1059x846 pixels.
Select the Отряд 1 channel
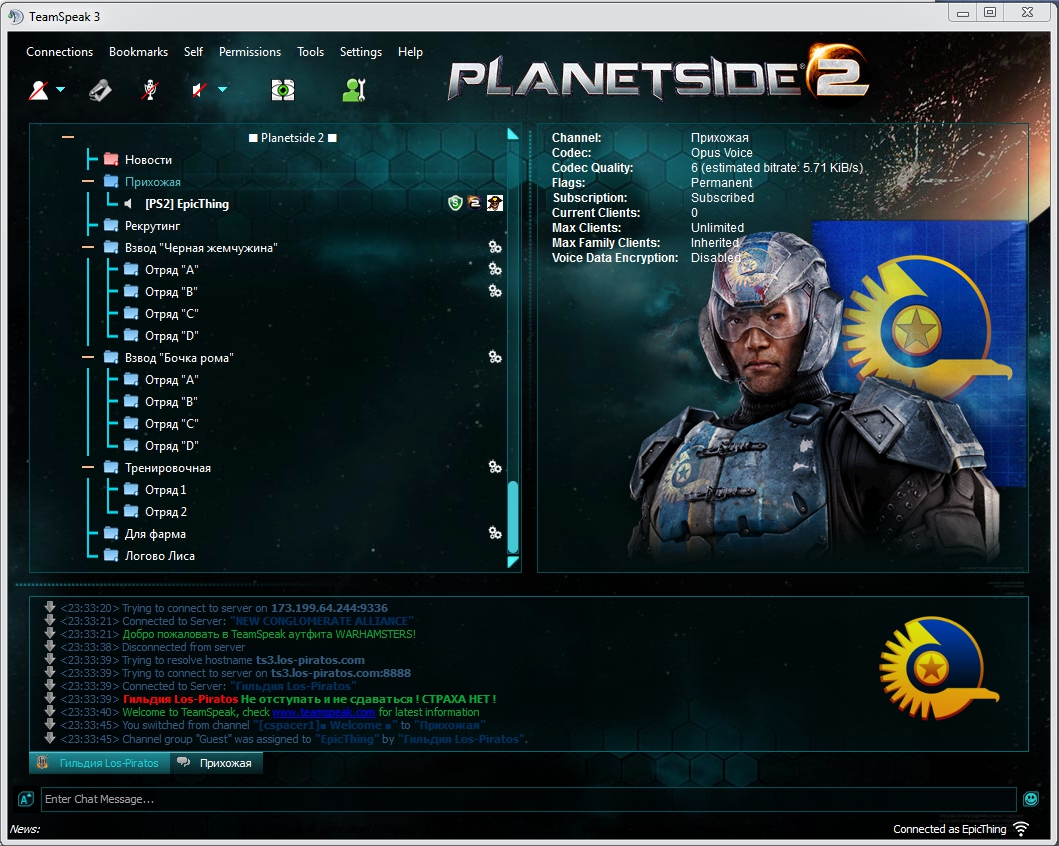point(165,490)
